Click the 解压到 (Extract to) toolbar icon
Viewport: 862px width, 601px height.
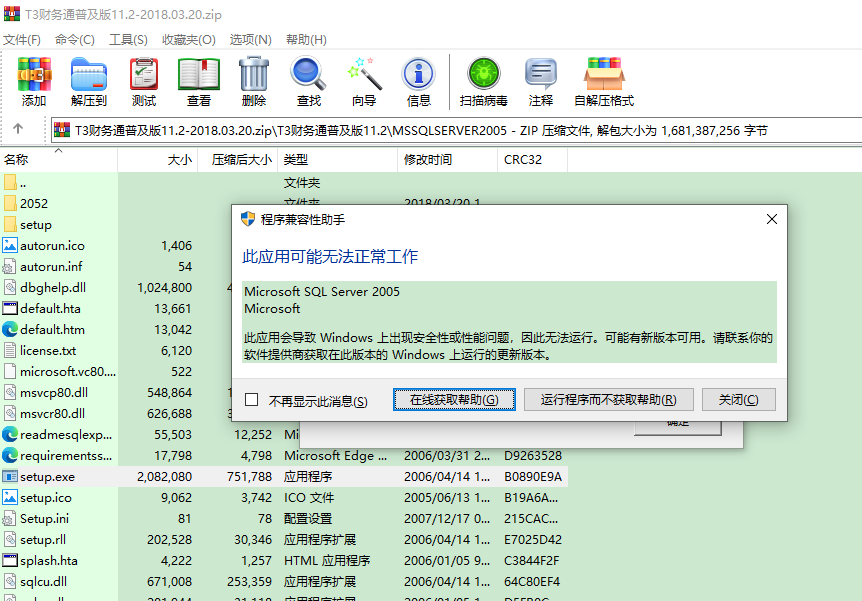pyautogui.click(x=89, y=74)
